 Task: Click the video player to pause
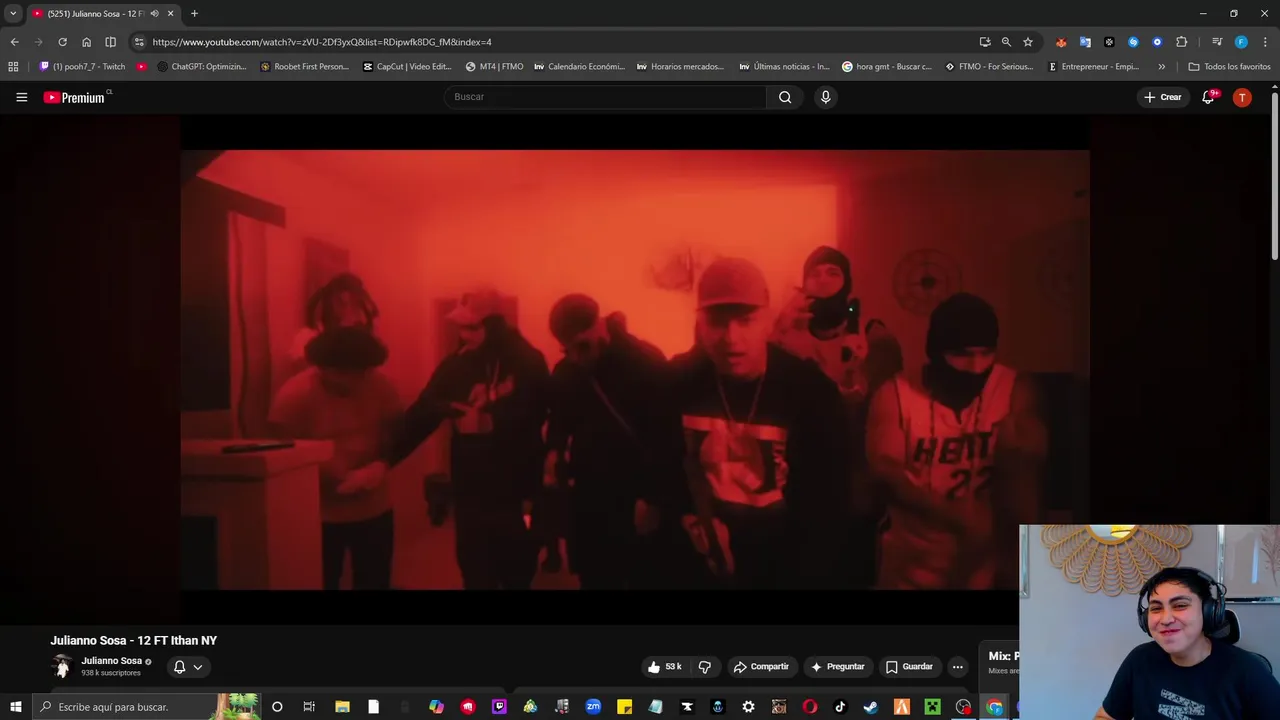point(635,370)
